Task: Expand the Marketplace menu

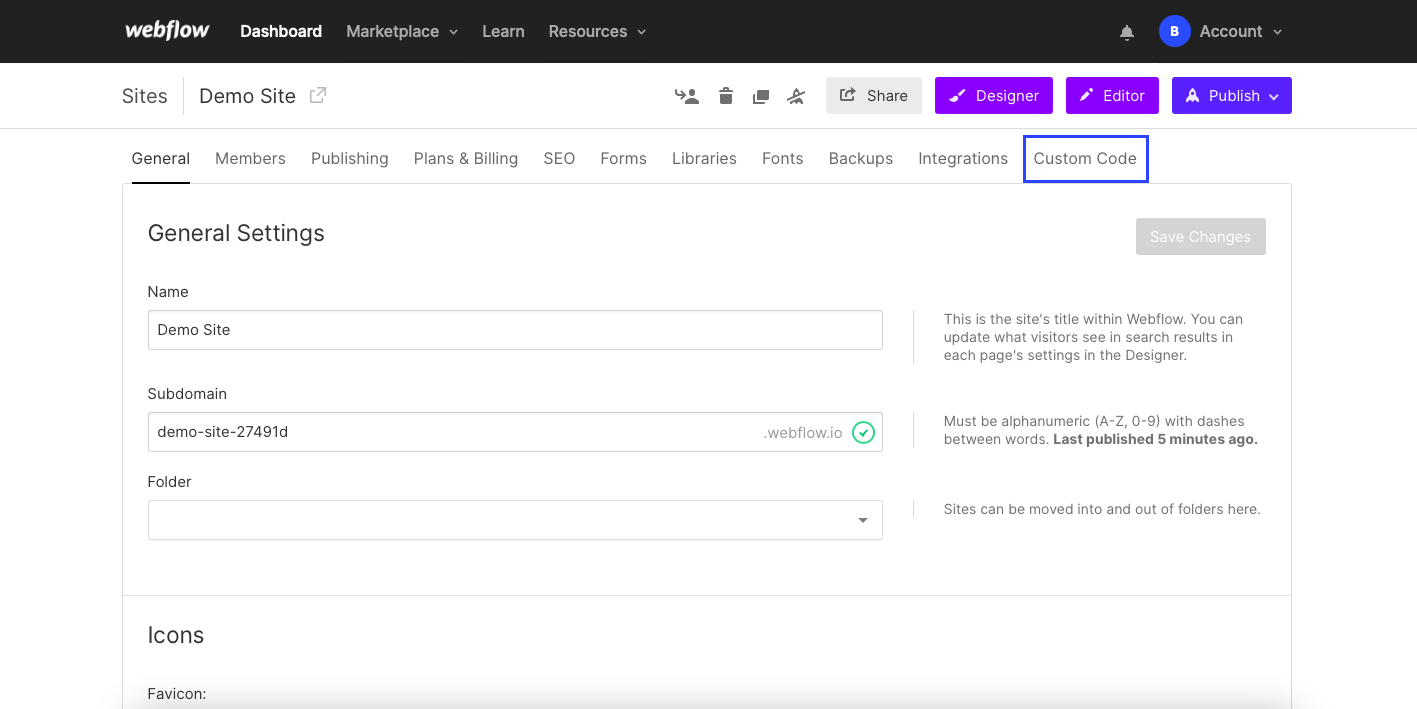Action: 402,31
